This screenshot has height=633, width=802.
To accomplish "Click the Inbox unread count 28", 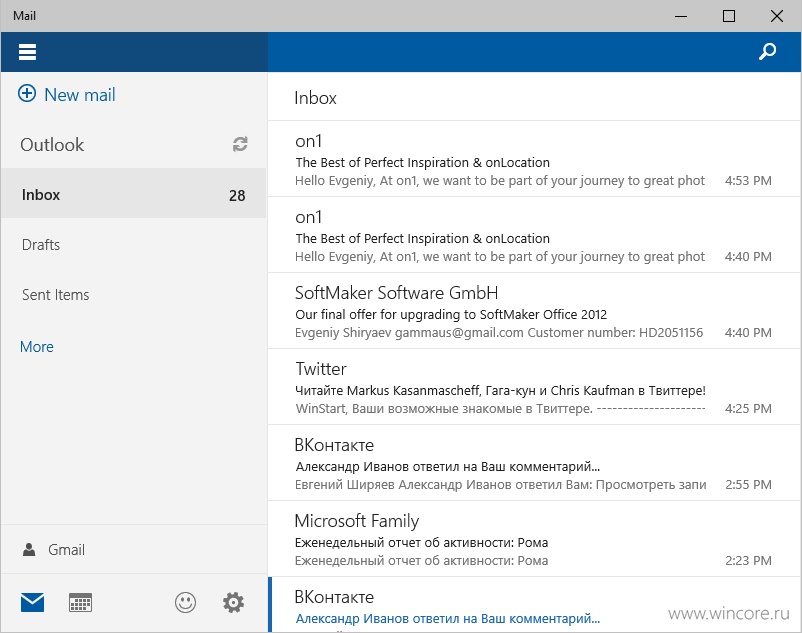I will point(237,195).
